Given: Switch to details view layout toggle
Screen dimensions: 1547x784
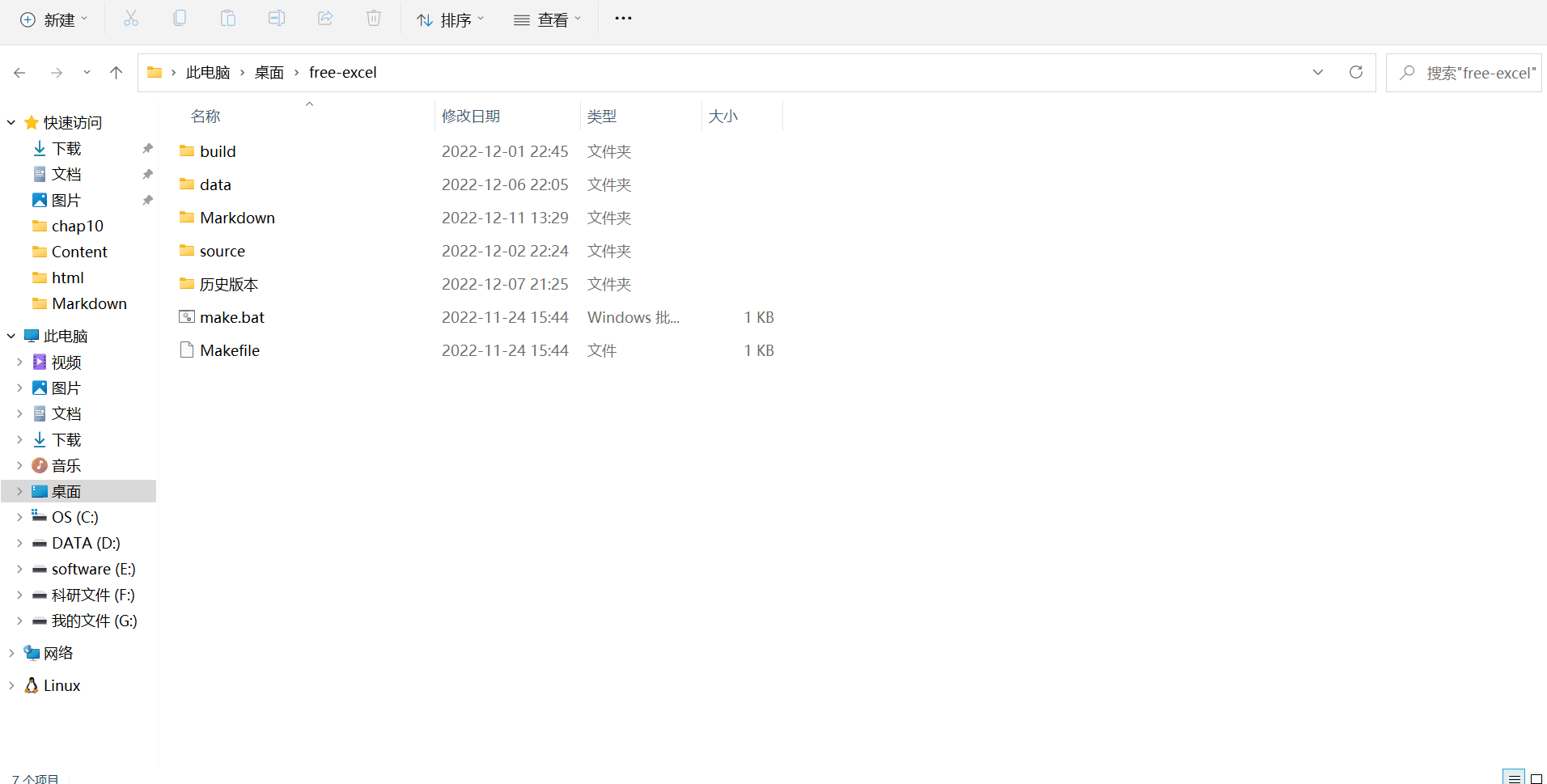Looking at the screenshot, I should coord(1514,778).
